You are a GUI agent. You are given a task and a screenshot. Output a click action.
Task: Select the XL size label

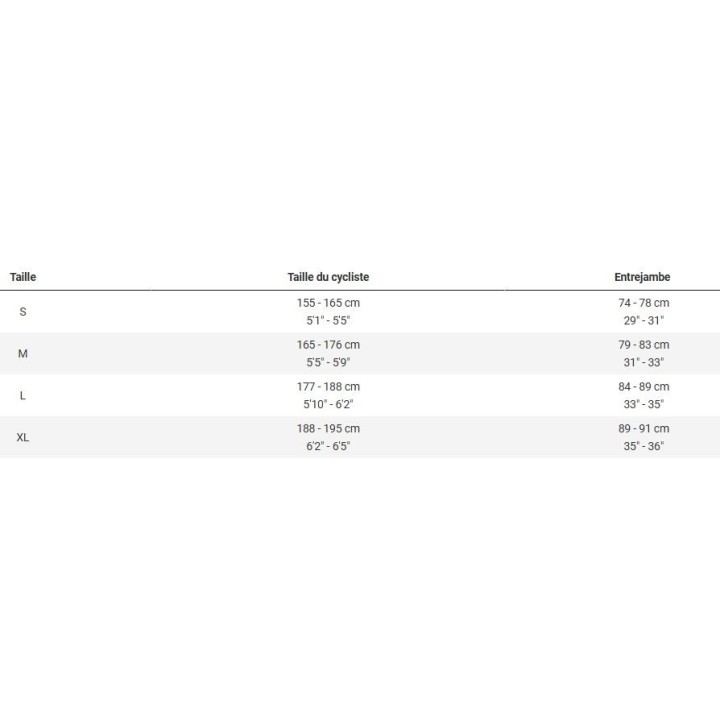click(23, 438)
